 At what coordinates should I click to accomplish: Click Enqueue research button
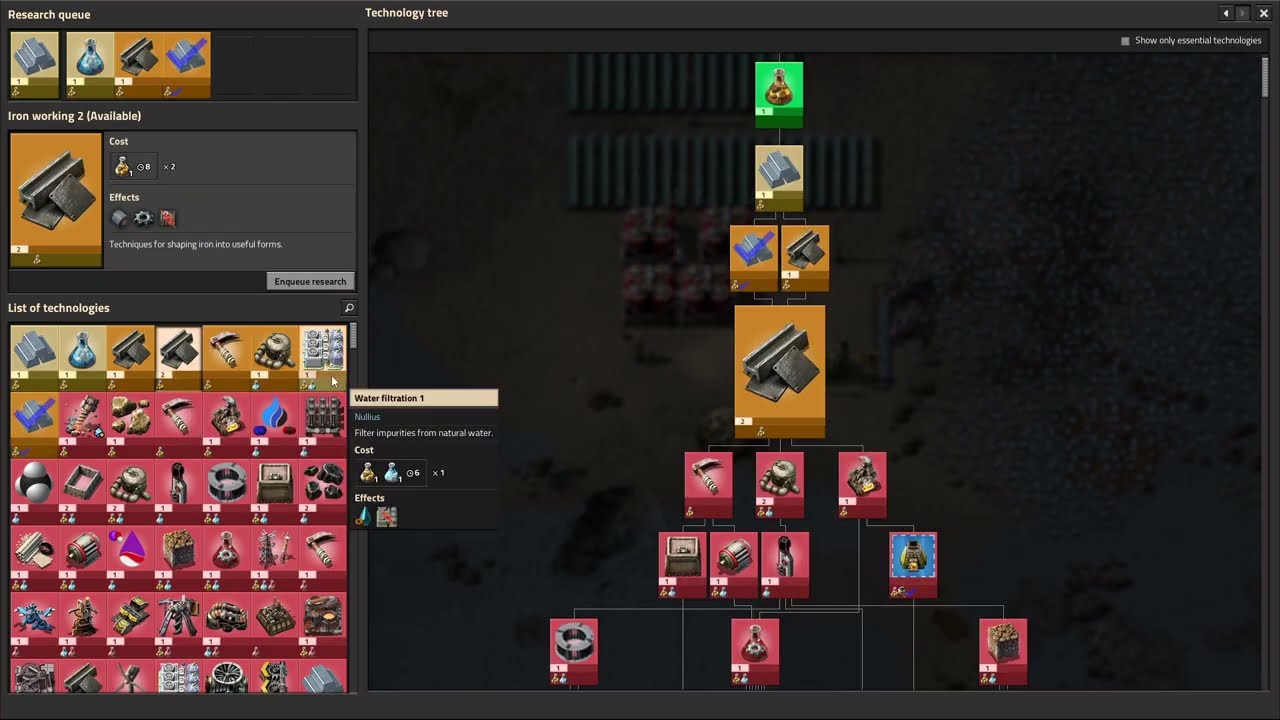[310, 281]
